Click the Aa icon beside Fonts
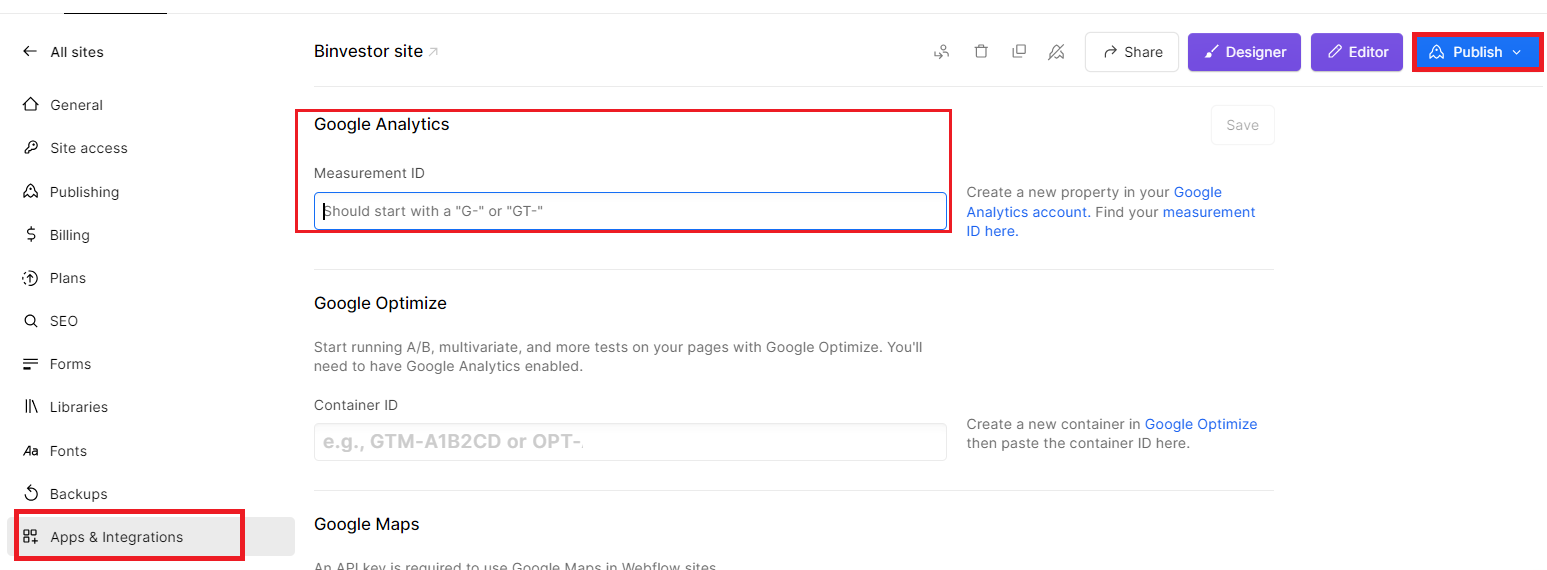1547x570 pixels. pos(31,451)
